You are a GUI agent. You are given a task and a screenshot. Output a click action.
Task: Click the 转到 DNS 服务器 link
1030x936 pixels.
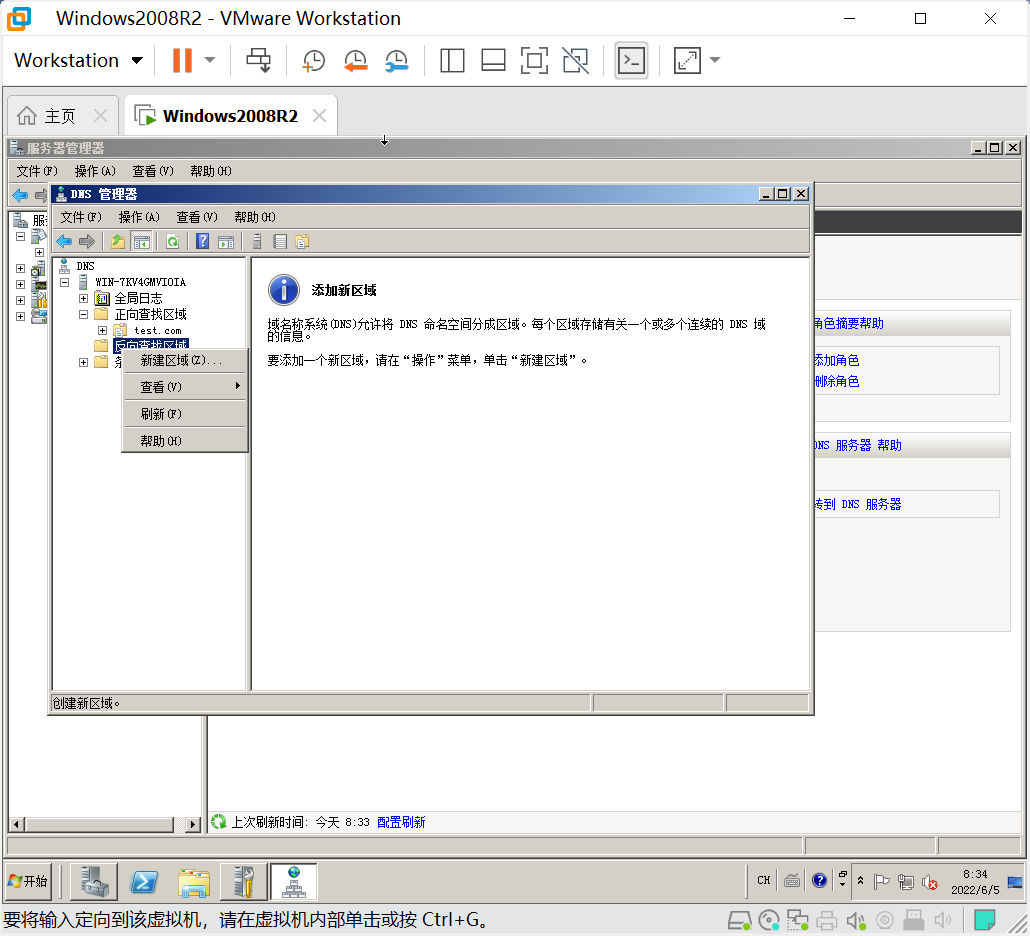(858, 504)
